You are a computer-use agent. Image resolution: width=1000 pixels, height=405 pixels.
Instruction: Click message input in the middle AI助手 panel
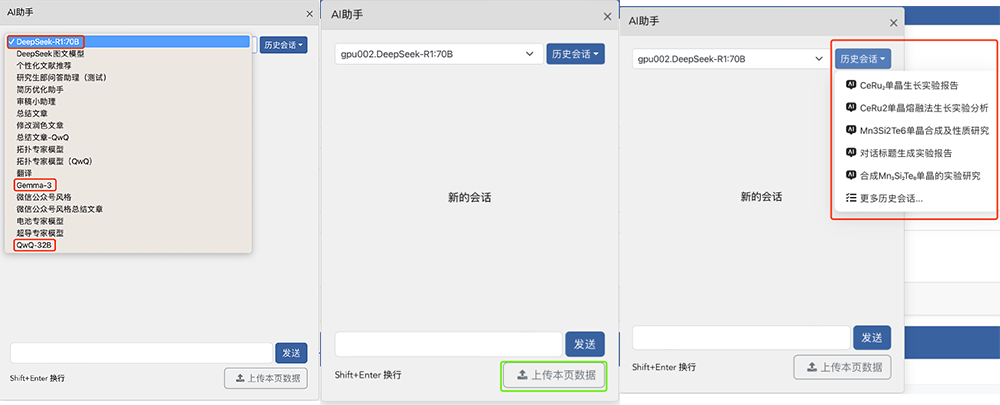(x=448, y=344)
